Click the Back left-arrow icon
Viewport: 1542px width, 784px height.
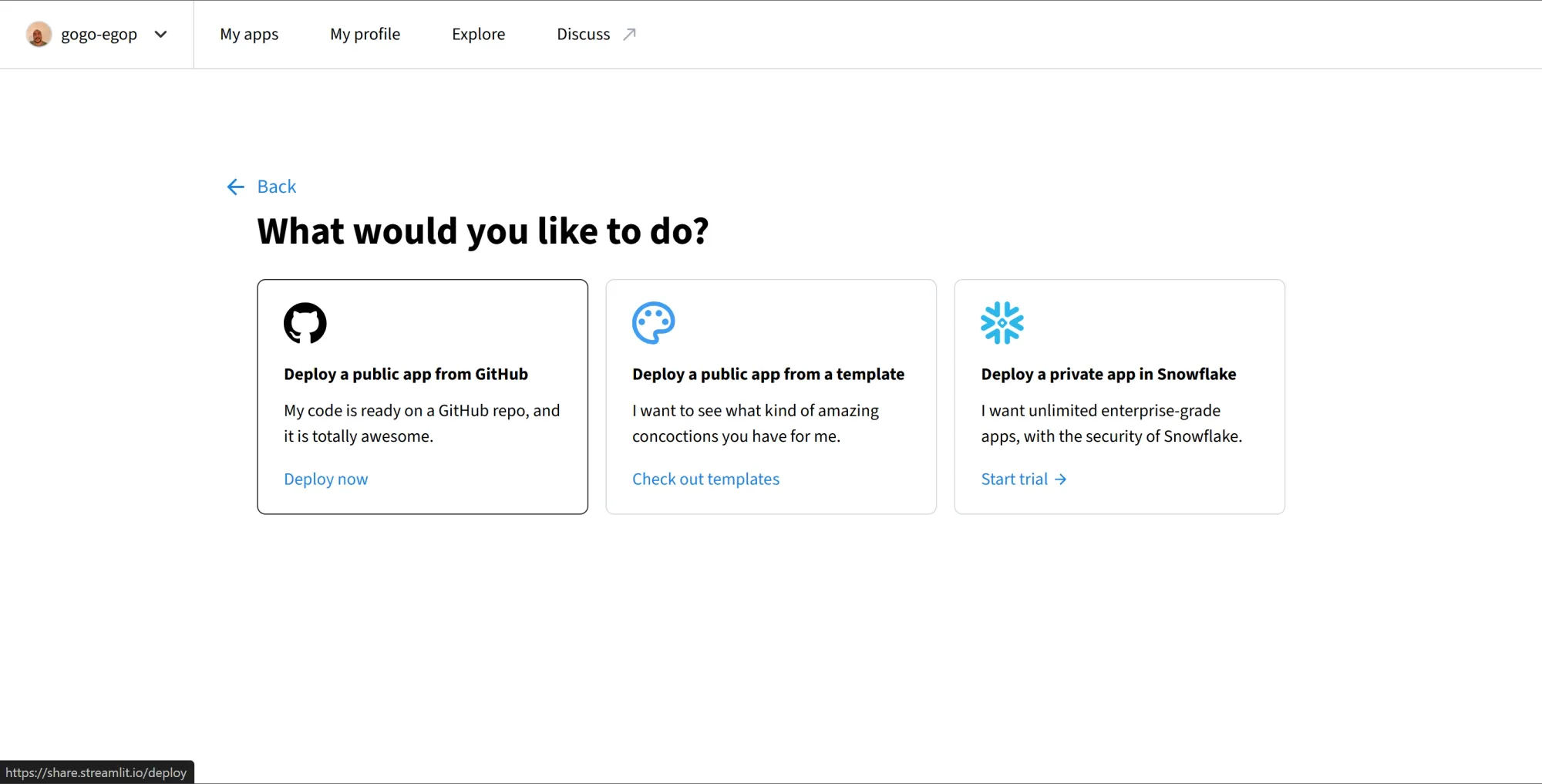235,187
